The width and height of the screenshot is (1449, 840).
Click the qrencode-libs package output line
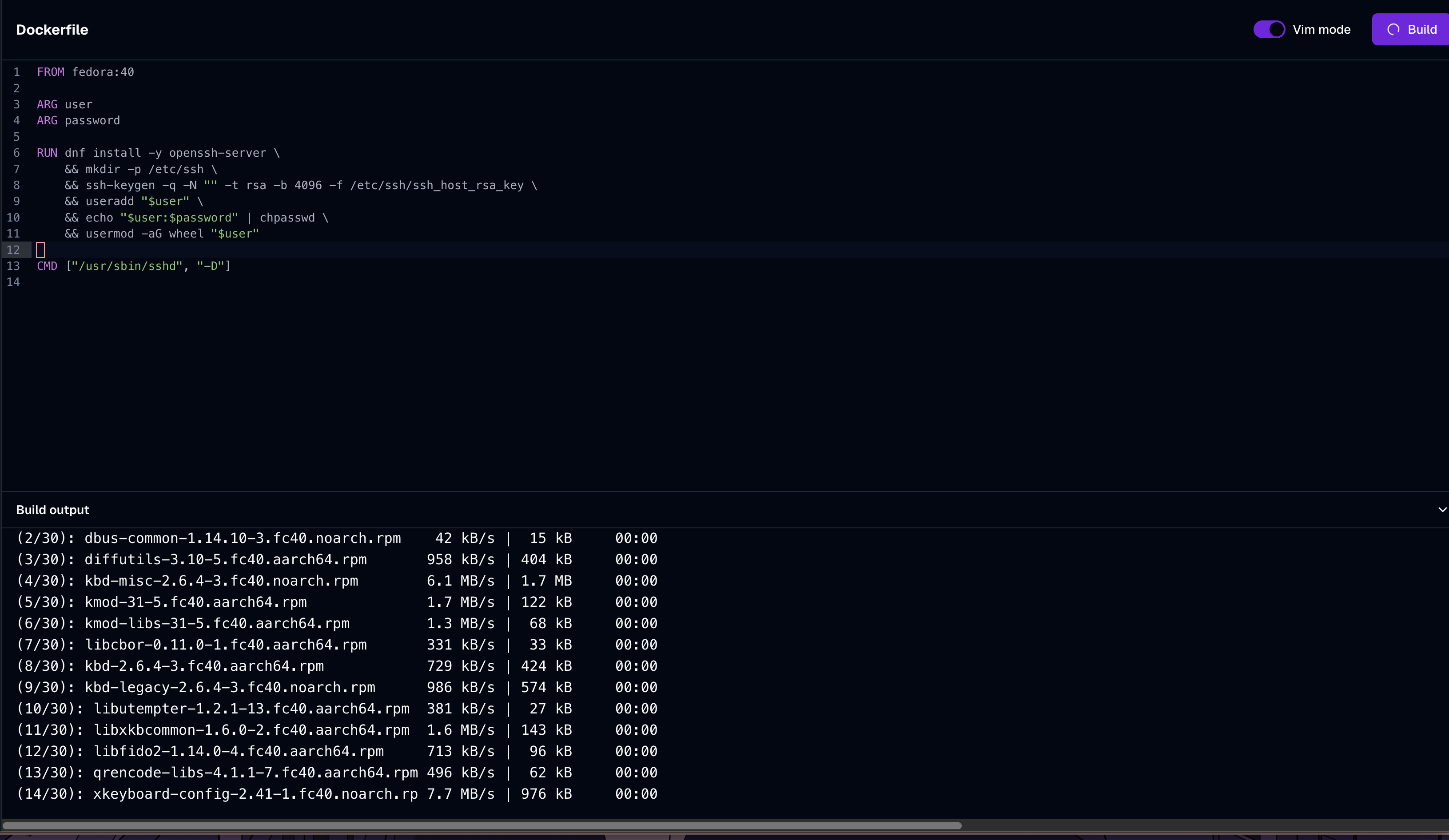pyautogui.click(x=337, y=772)
